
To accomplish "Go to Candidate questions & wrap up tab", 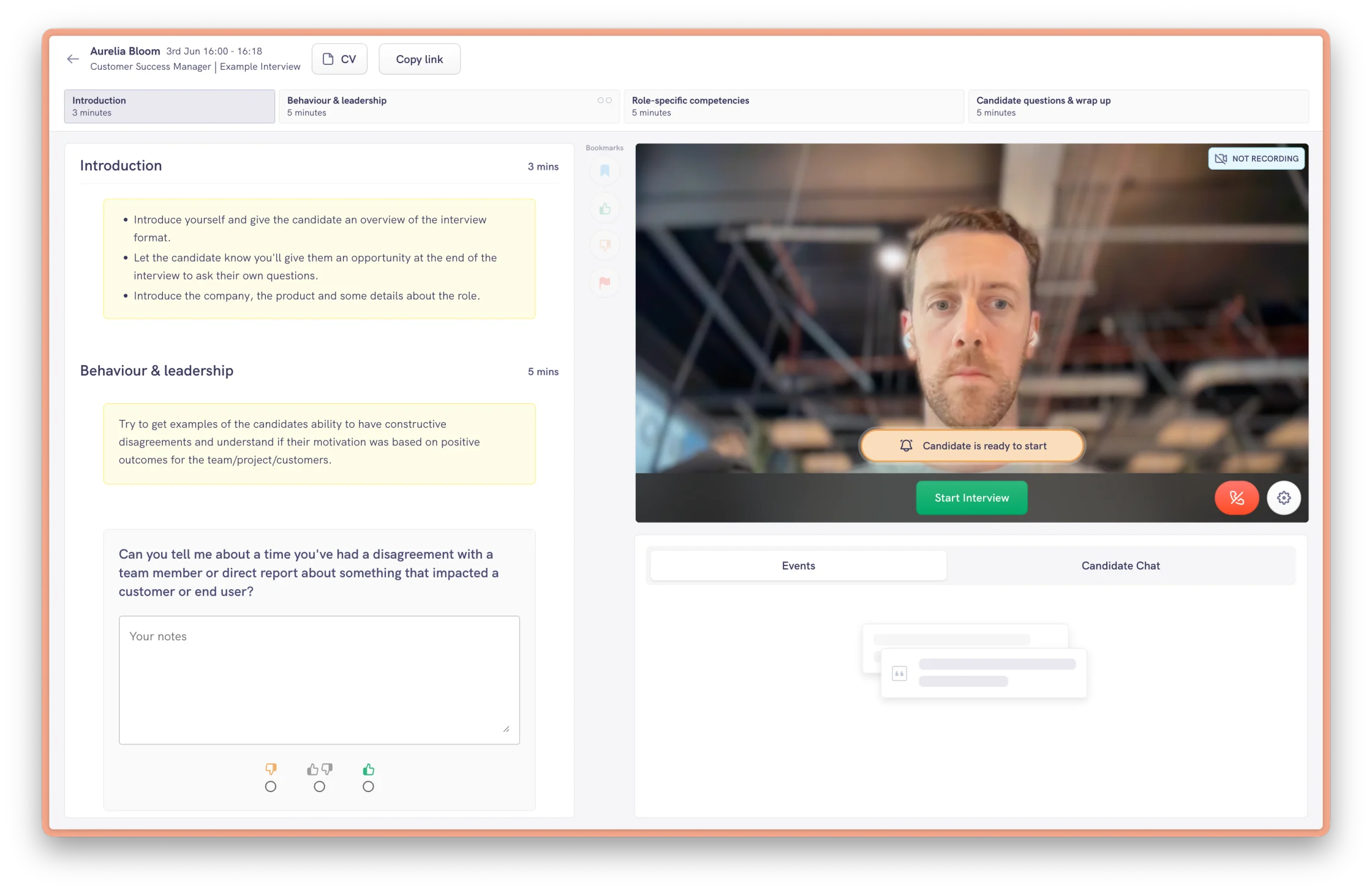I will tap(1138, 106).
